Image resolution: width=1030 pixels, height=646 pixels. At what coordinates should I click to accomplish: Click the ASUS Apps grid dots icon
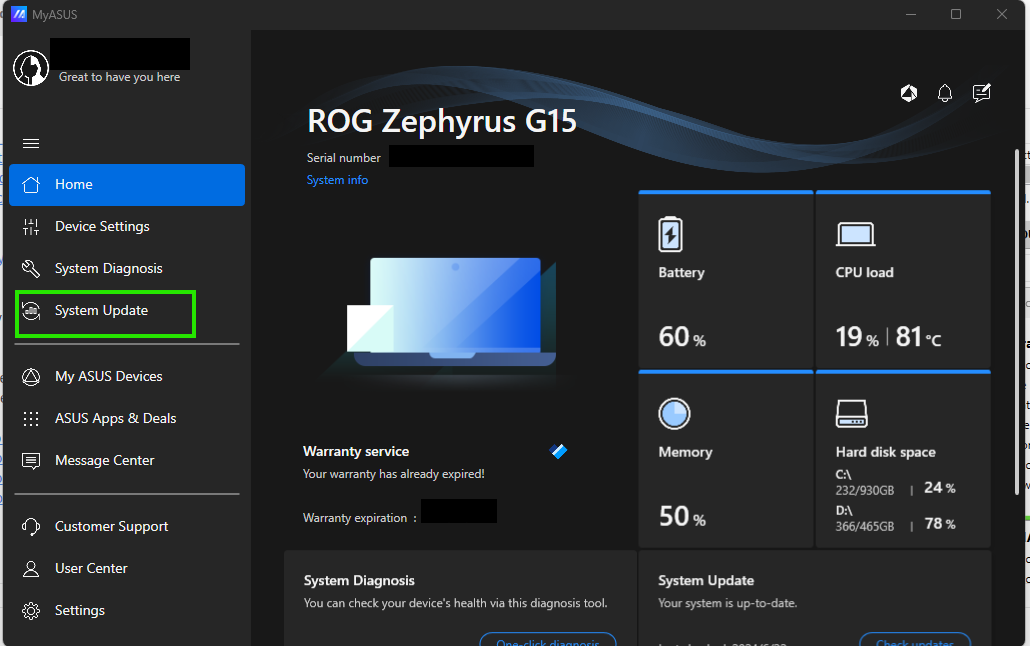click(x=31, y=419)
